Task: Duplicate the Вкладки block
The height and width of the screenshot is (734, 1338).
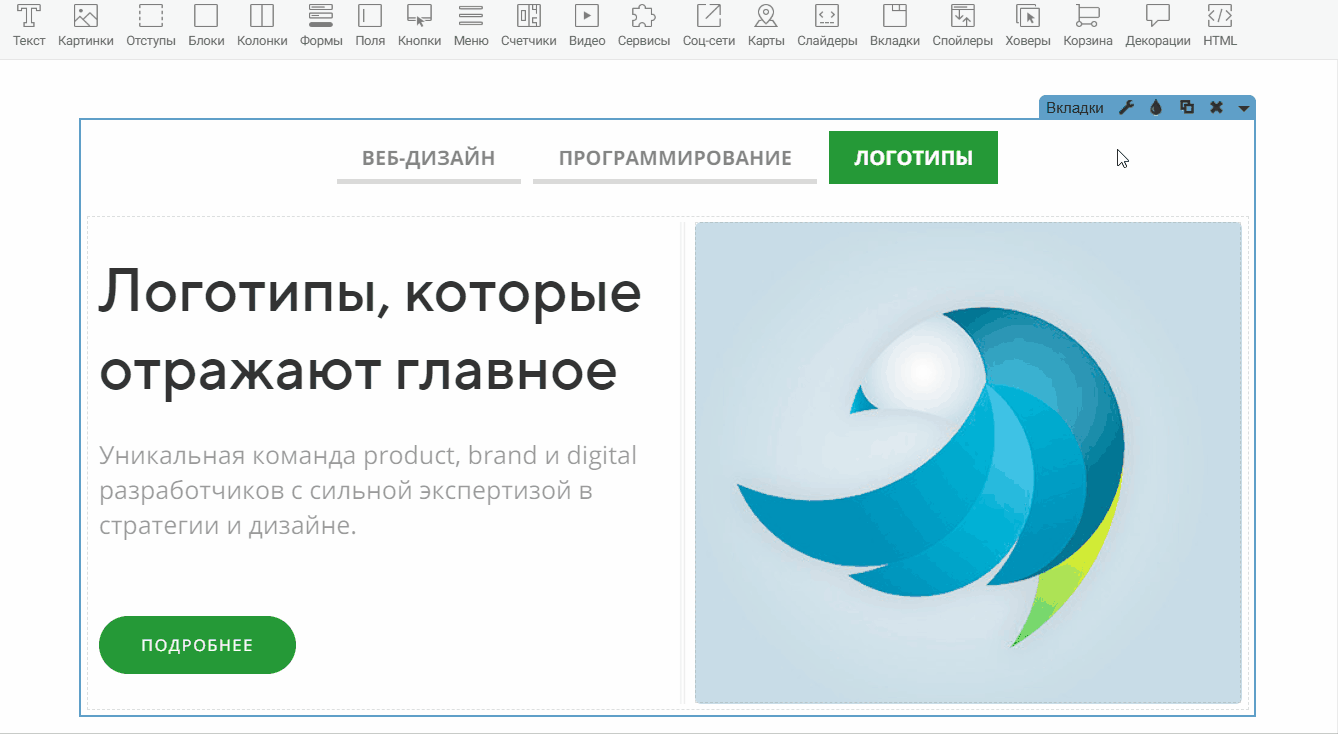Action: point(1187,108)
